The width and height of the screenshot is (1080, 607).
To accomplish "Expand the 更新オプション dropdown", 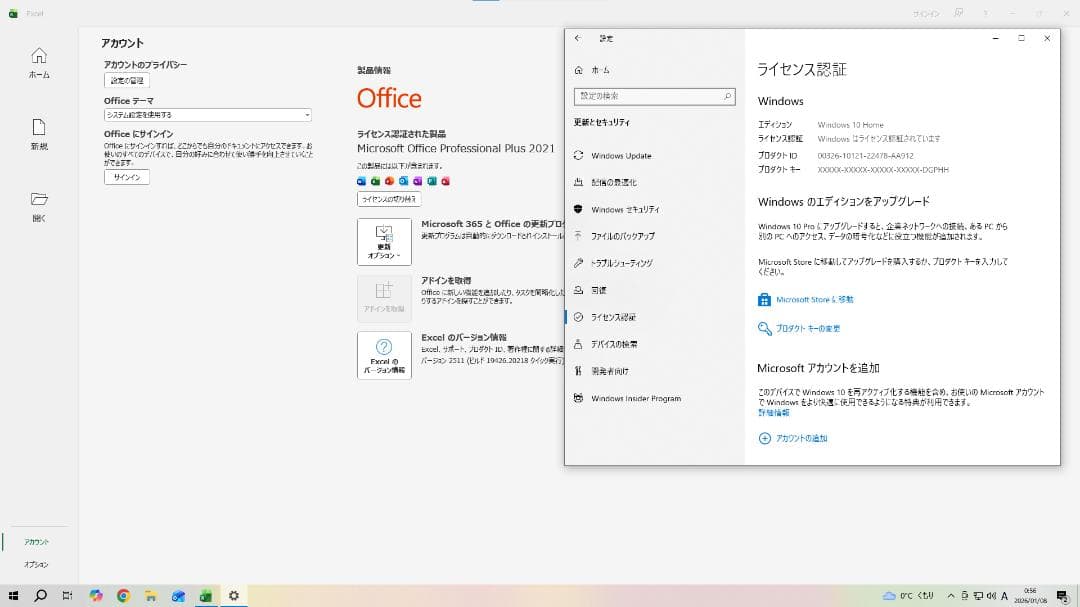I will [x=386, y=241].
